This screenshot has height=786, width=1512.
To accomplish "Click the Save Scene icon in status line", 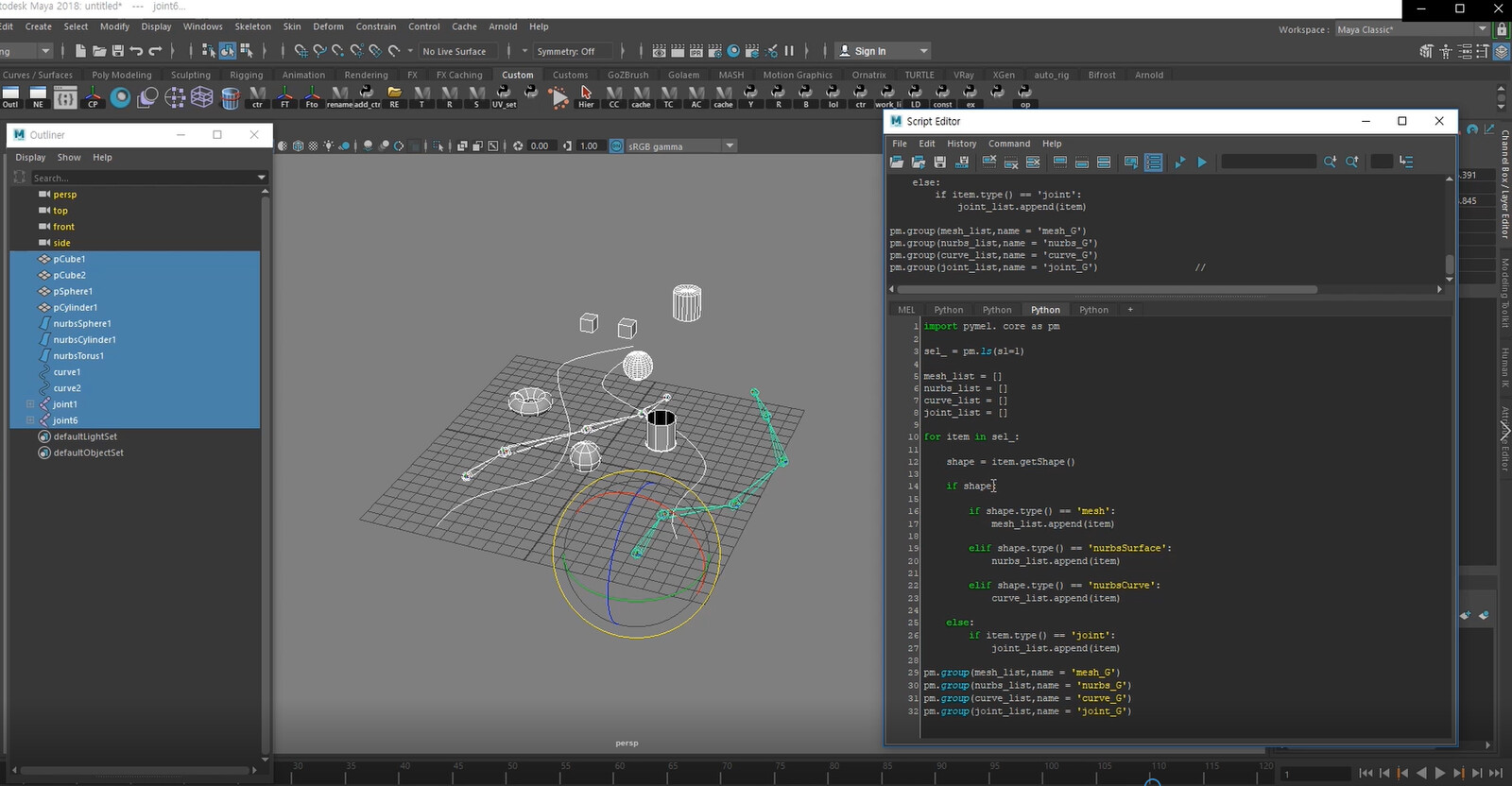I will 117,51.
